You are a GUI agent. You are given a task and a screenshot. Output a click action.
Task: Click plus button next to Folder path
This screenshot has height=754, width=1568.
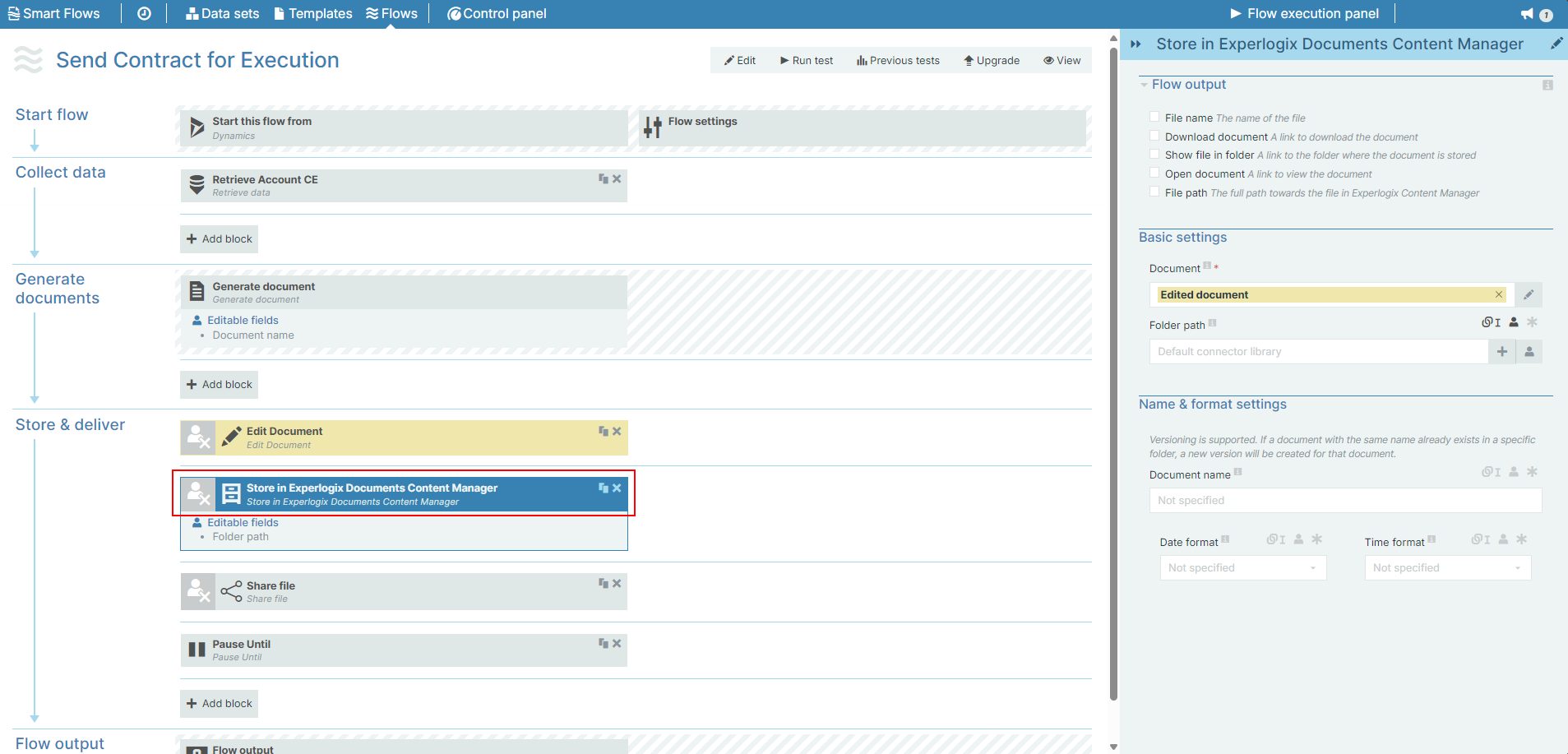pyautogui.click(x=1502, y=351)
